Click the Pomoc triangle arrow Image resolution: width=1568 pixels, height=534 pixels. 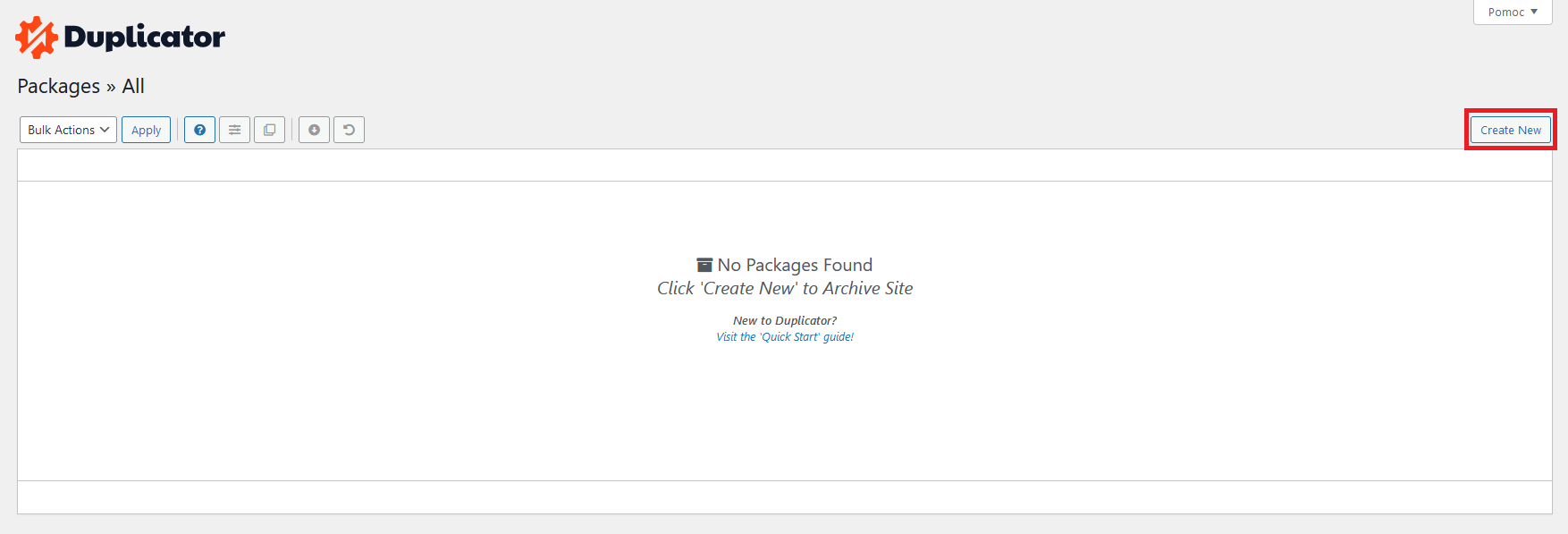click(x=1534, y=12)
